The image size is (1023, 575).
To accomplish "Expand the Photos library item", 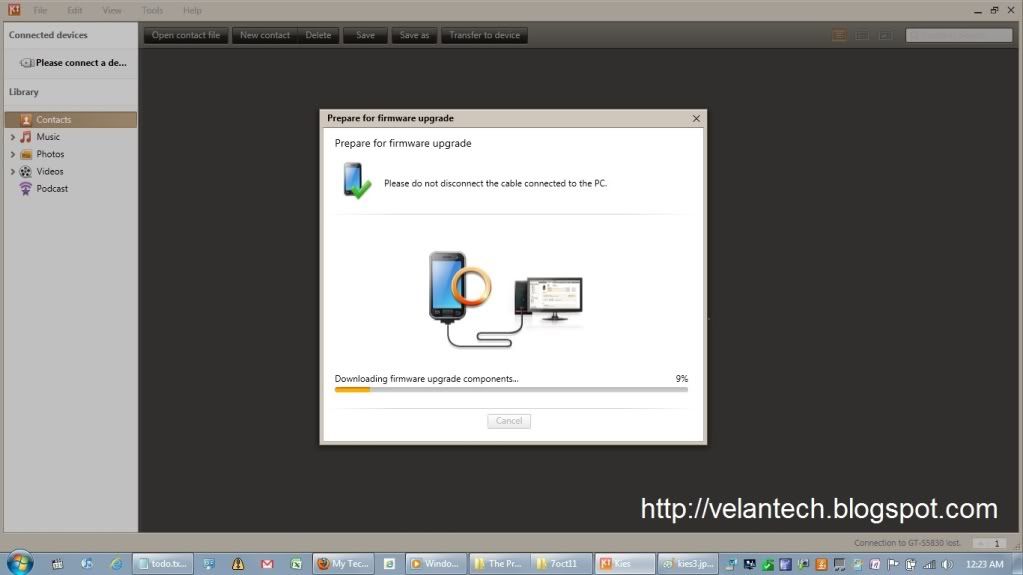I will click(x=12, y=155).
